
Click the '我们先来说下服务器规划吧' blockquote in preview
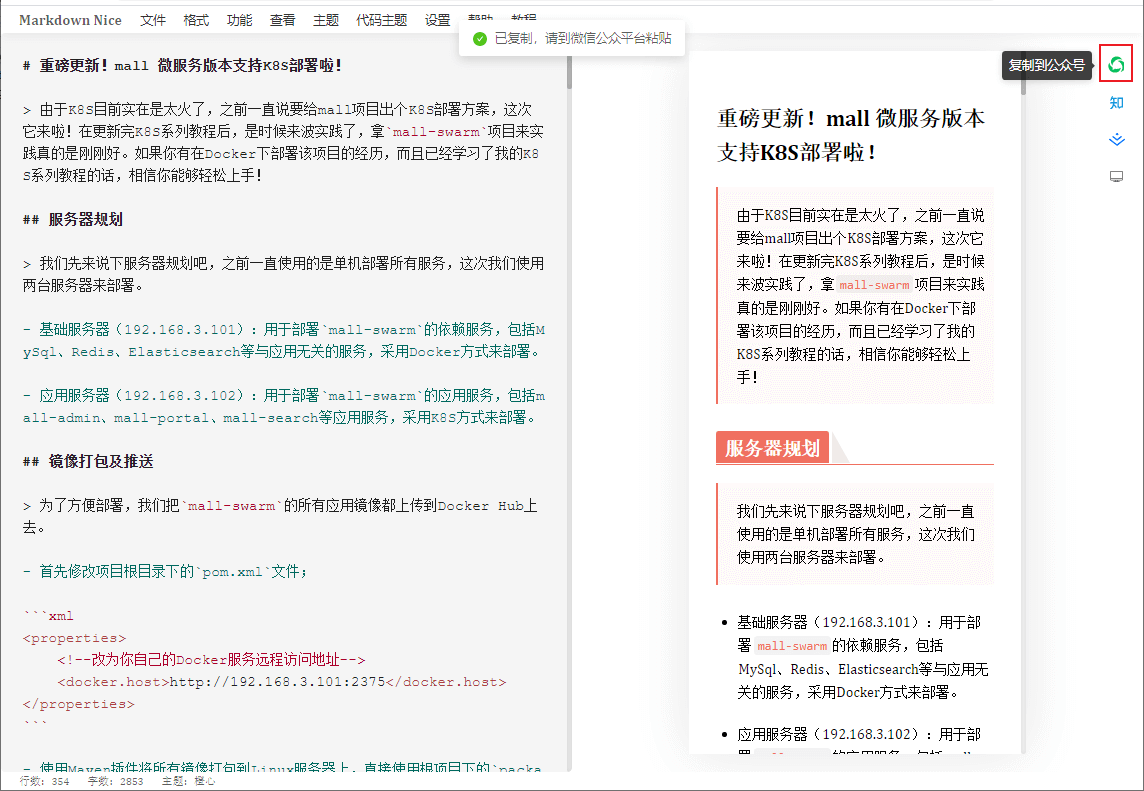(x=855, y=534)
